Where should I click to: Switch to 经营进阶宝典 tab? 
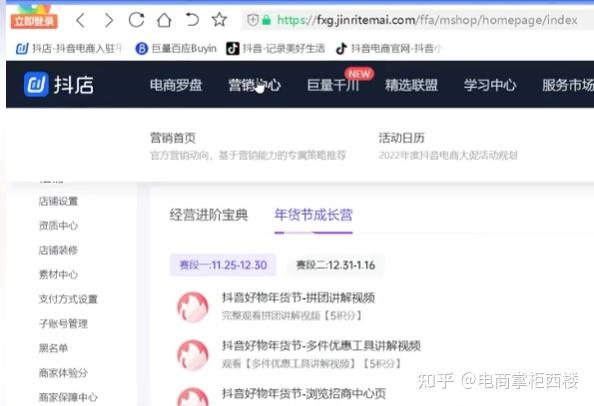pos(209,215)
